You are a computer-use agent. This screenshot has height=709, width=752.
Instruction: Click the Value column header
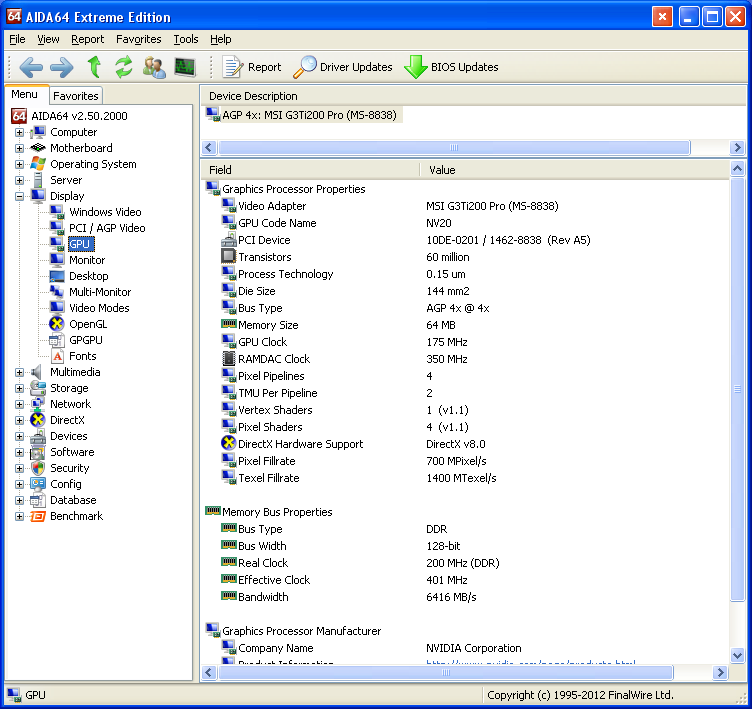[575, 170]
